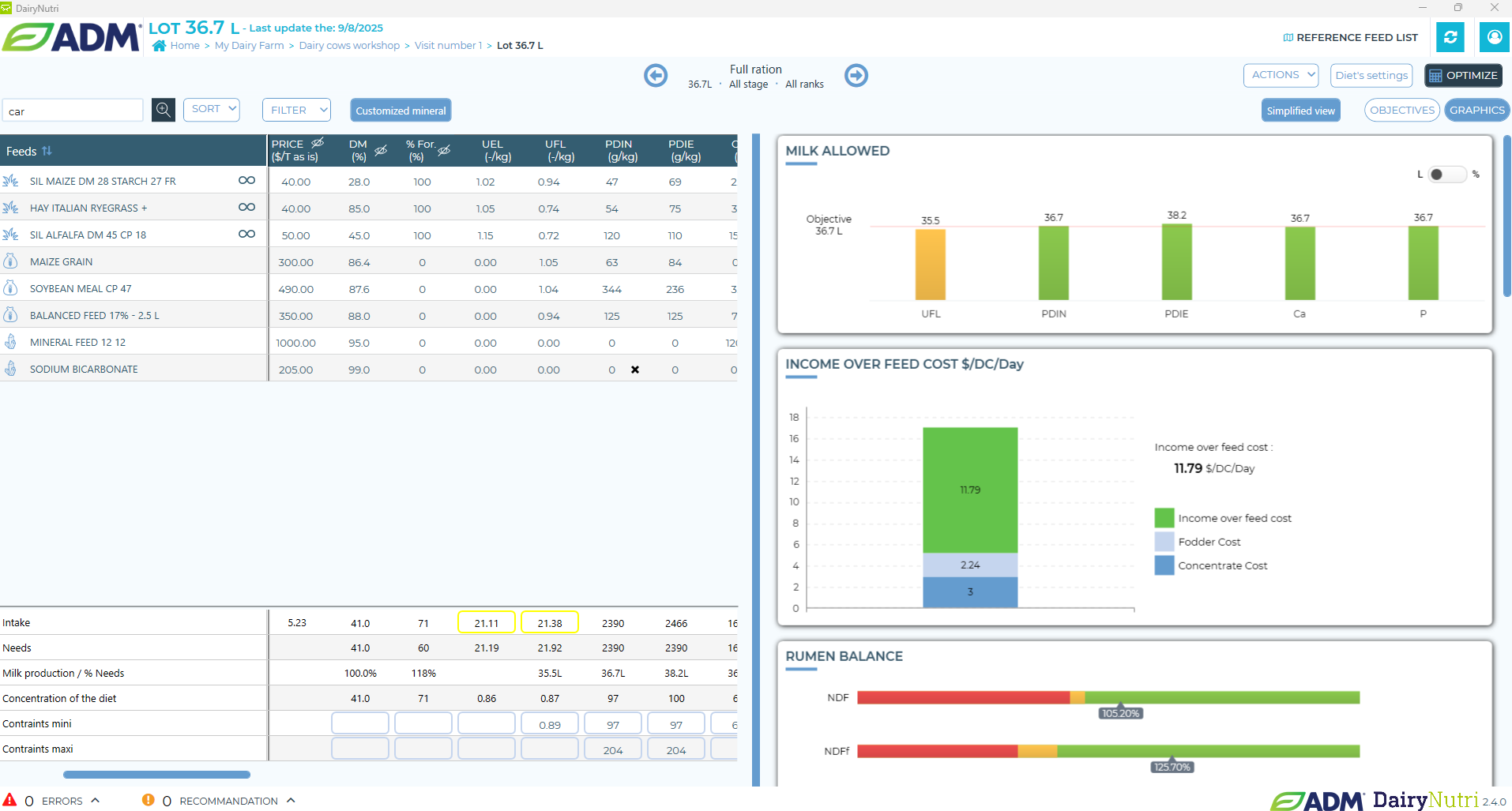Image resolution: width=1512 pixels, height=811 pixels.
Task: Open the ACTIONS dropdown
Action: [x=1280, y=75]
